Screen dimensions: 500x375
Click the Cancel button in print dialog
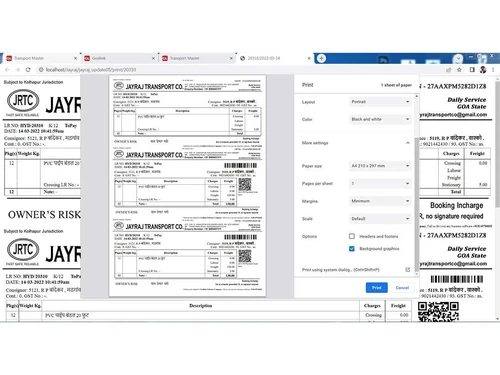pos(402,287)
